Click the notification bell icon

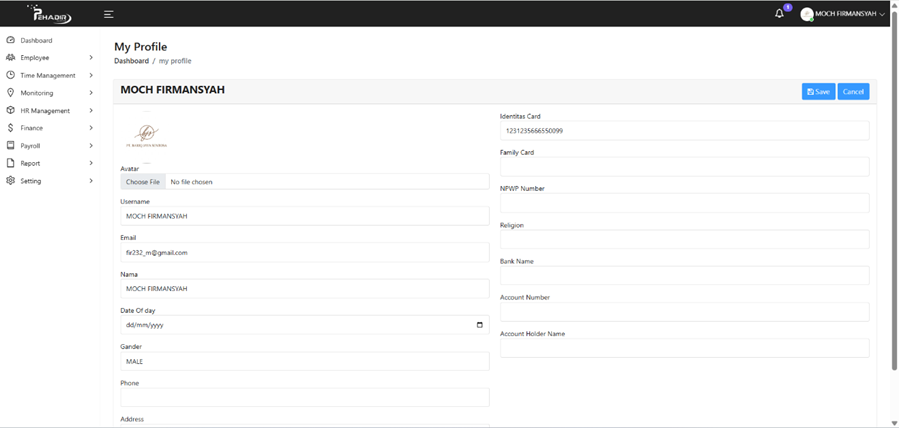(x=780, y=14)
